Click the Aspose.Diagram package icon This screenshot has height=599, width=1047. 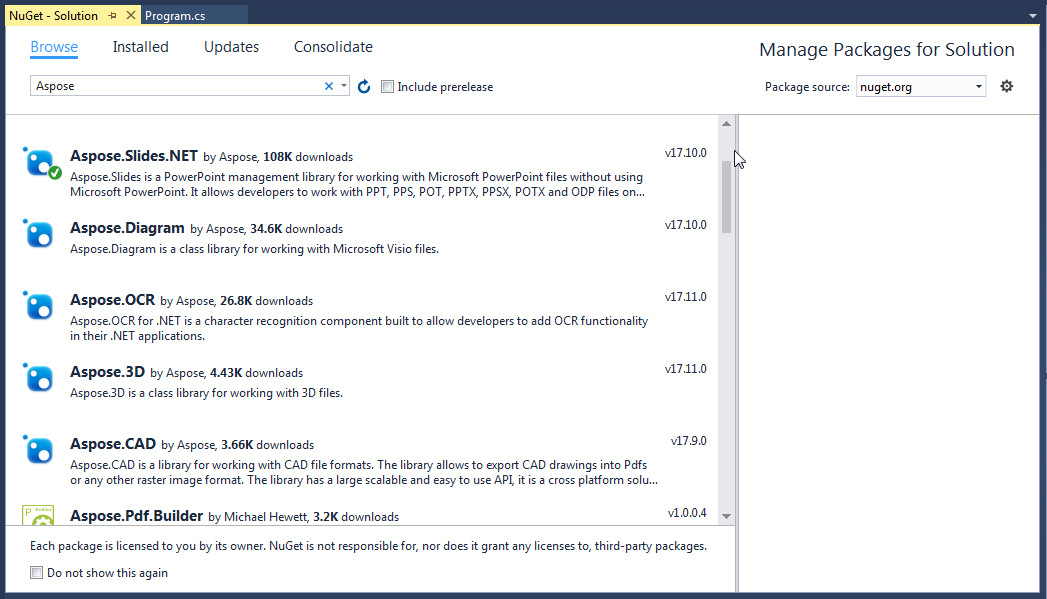(39, 234)
